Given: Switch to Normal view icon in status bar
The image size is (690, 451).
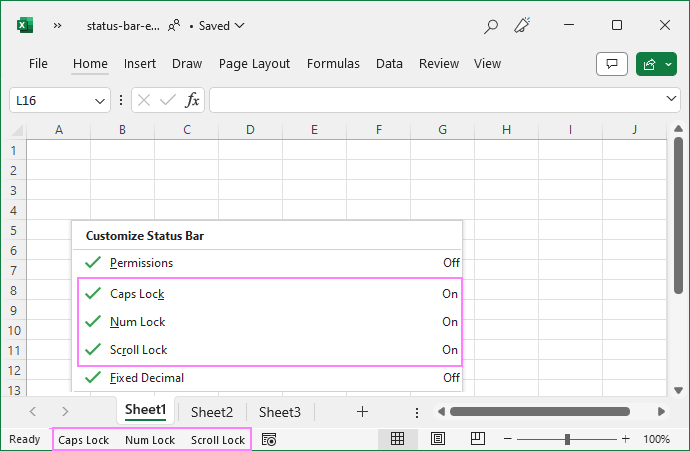Looking at the screenshot, I should click(x=397, y=439).
